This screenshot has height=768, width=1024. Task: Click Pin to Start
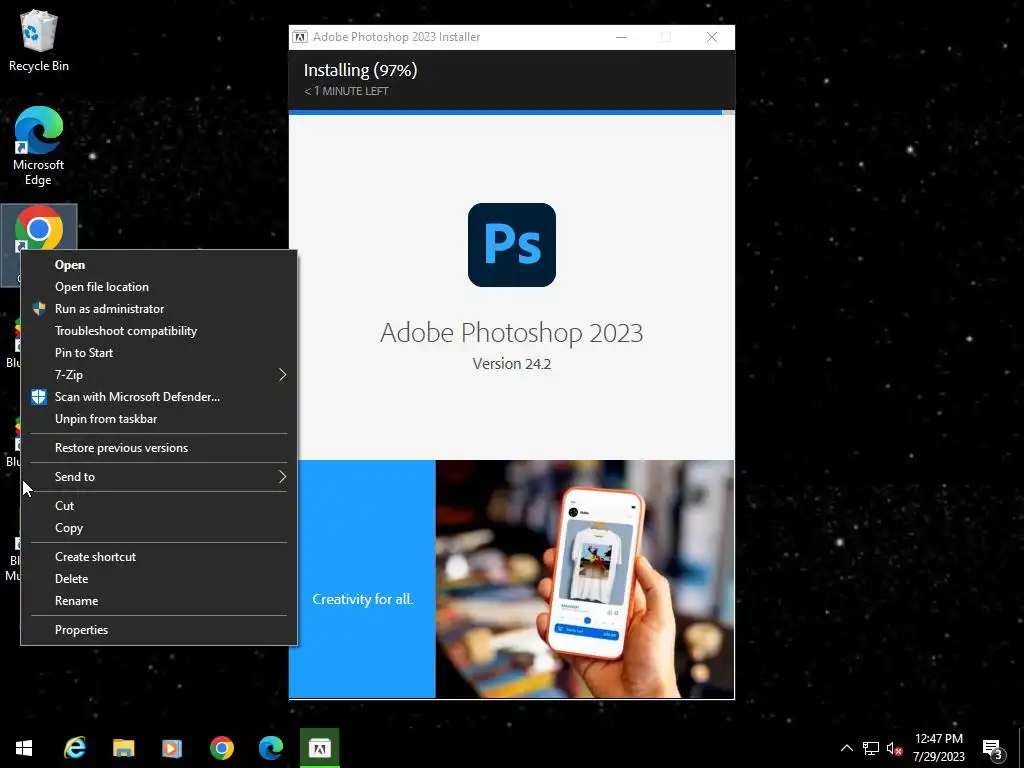pyautogui.click(x=159, y=353)
